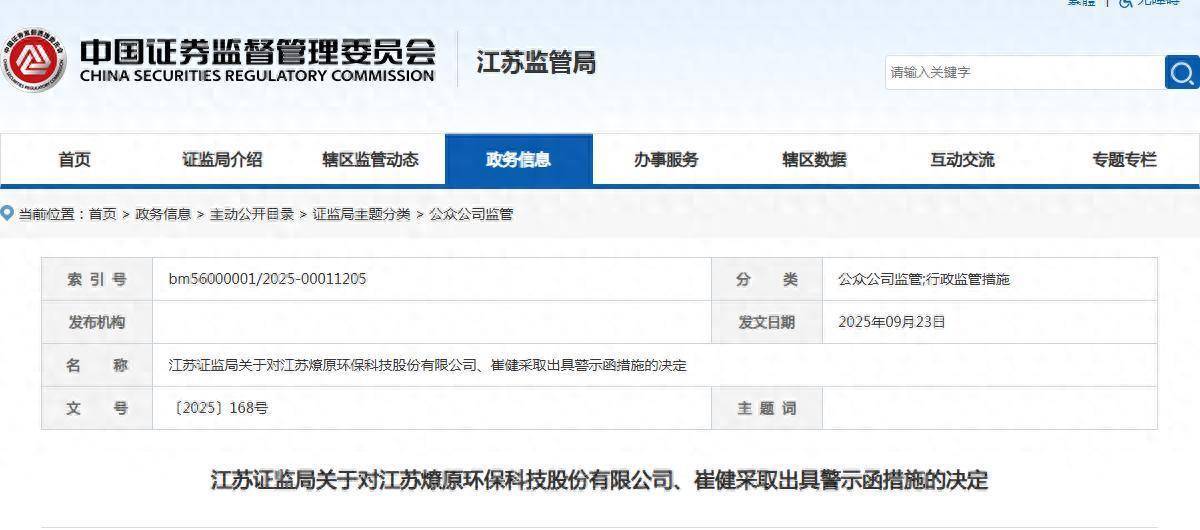Open the 证监局介绍 navigation tab
The height and width of the screenshot is (530, 1200).
point(223,159)
